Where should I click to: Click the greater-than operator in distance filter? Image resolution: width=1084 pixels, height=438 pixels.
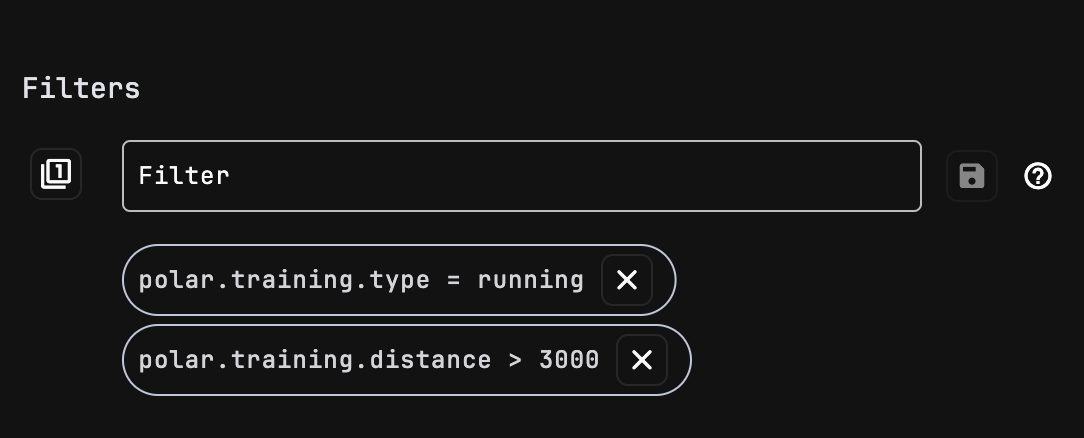(515, 361)
